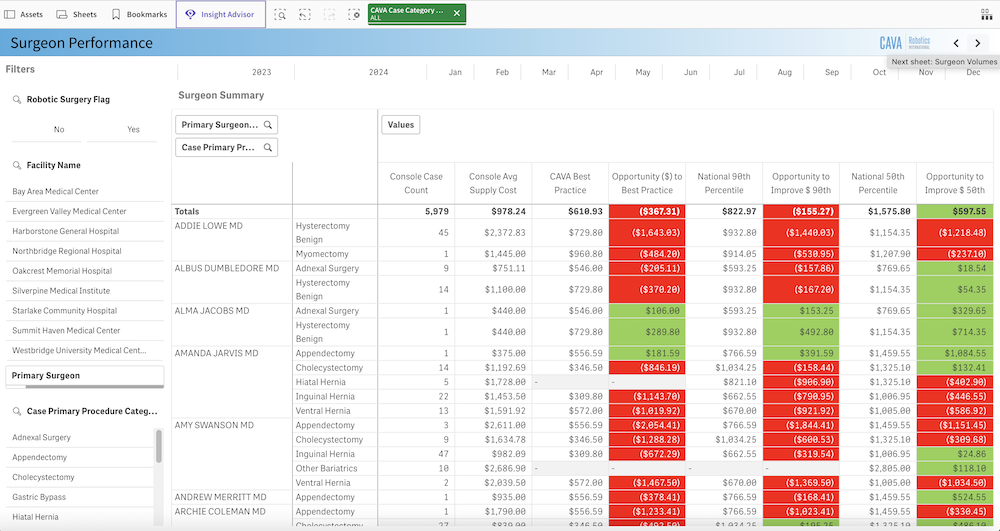Open the Primary Surgeon dimension dropdown
The image size is (1000, 531).
pyautogui.click(x=226, y=125)
